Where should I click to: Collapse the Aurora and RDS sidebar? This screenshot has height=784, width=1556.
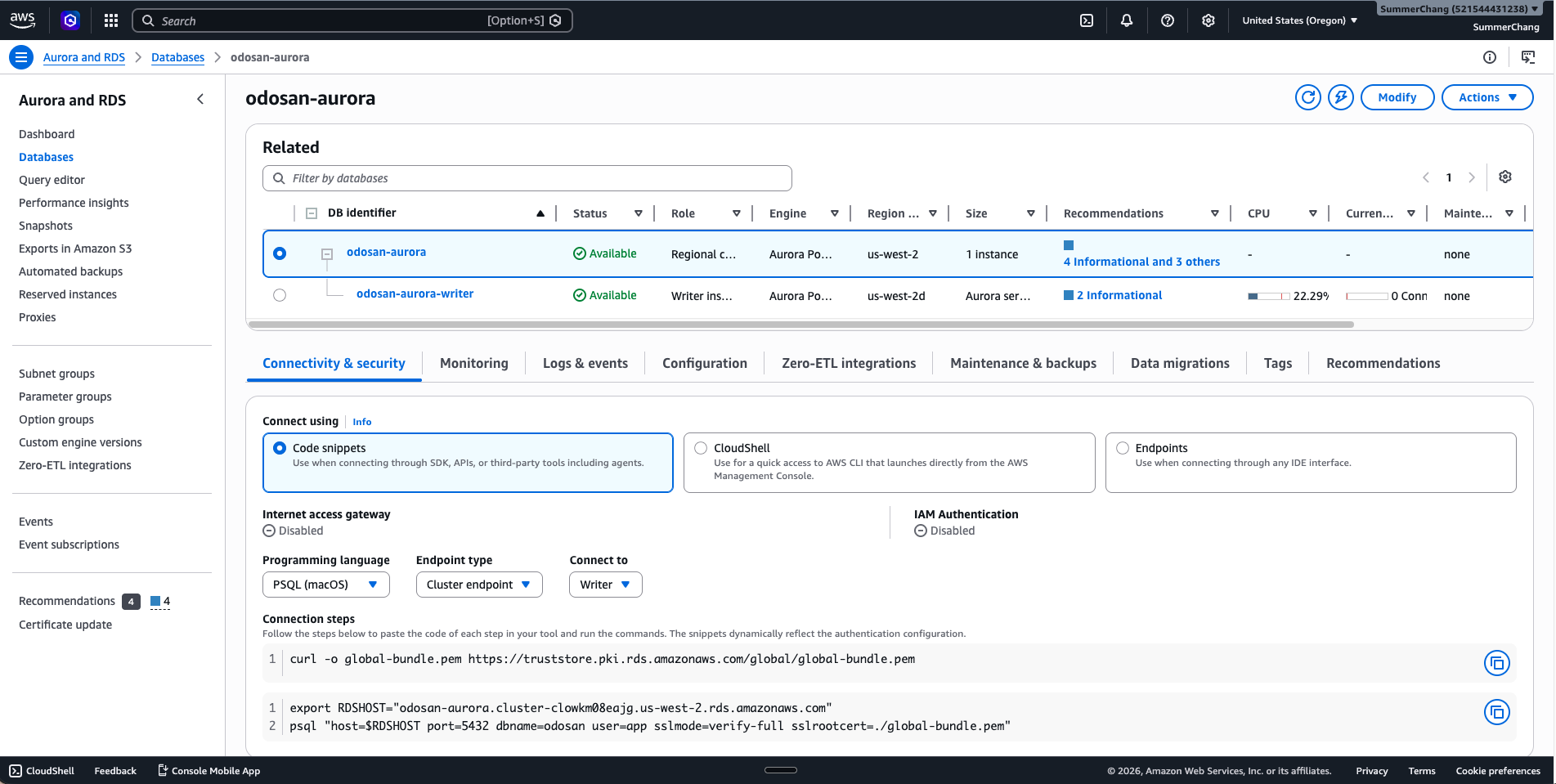[200, 99]
